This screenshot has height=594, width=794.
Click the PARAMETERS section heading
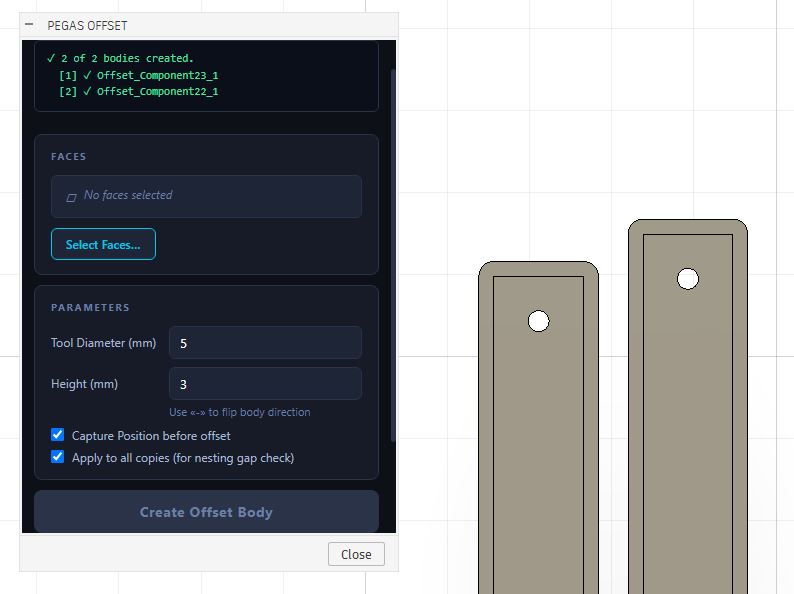pyautogui.click(x=90, y=307)
